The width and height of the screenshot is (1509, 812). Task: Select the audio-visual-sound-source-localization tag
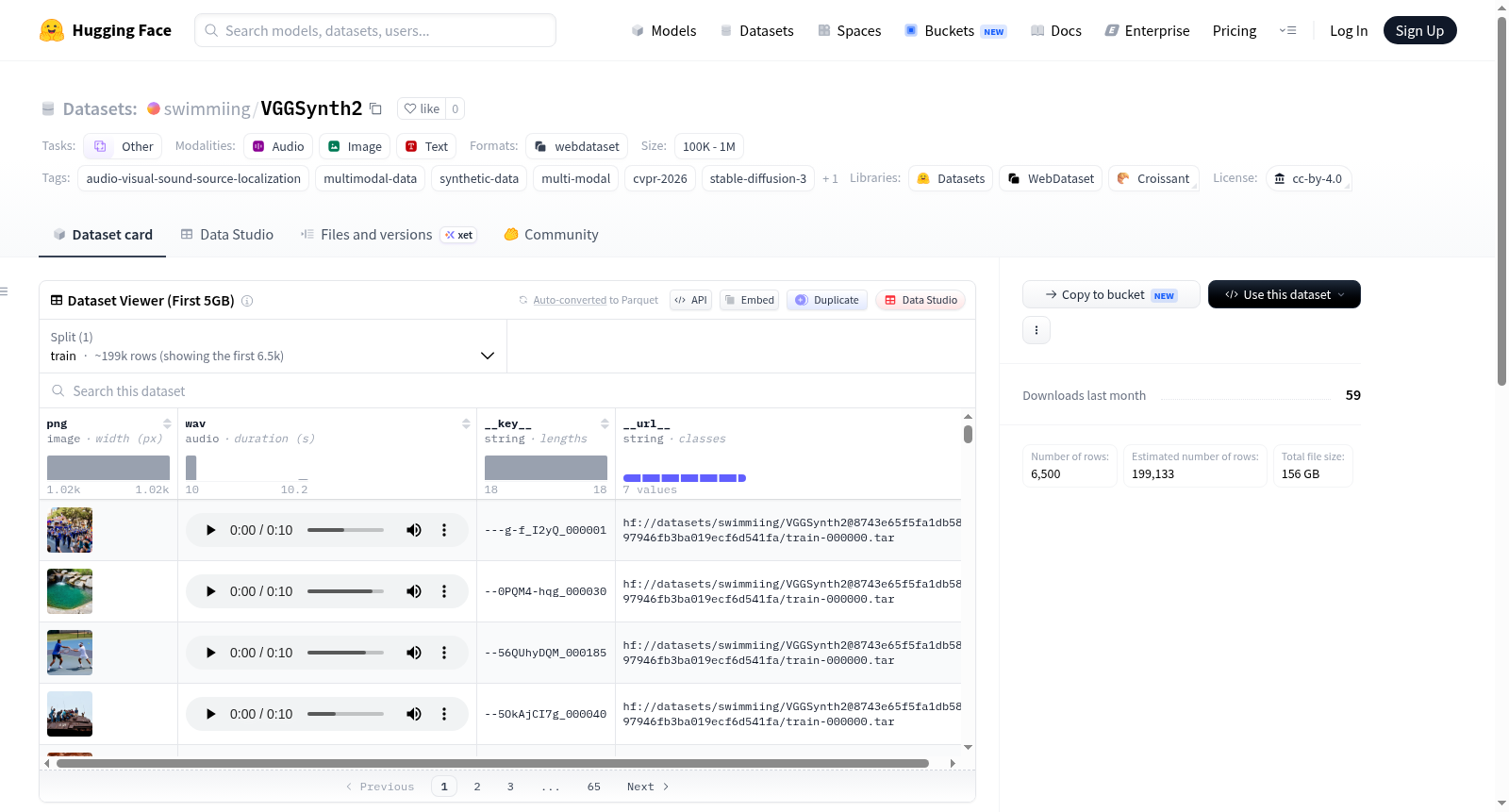pyautogui.click(x=193, y=178)
